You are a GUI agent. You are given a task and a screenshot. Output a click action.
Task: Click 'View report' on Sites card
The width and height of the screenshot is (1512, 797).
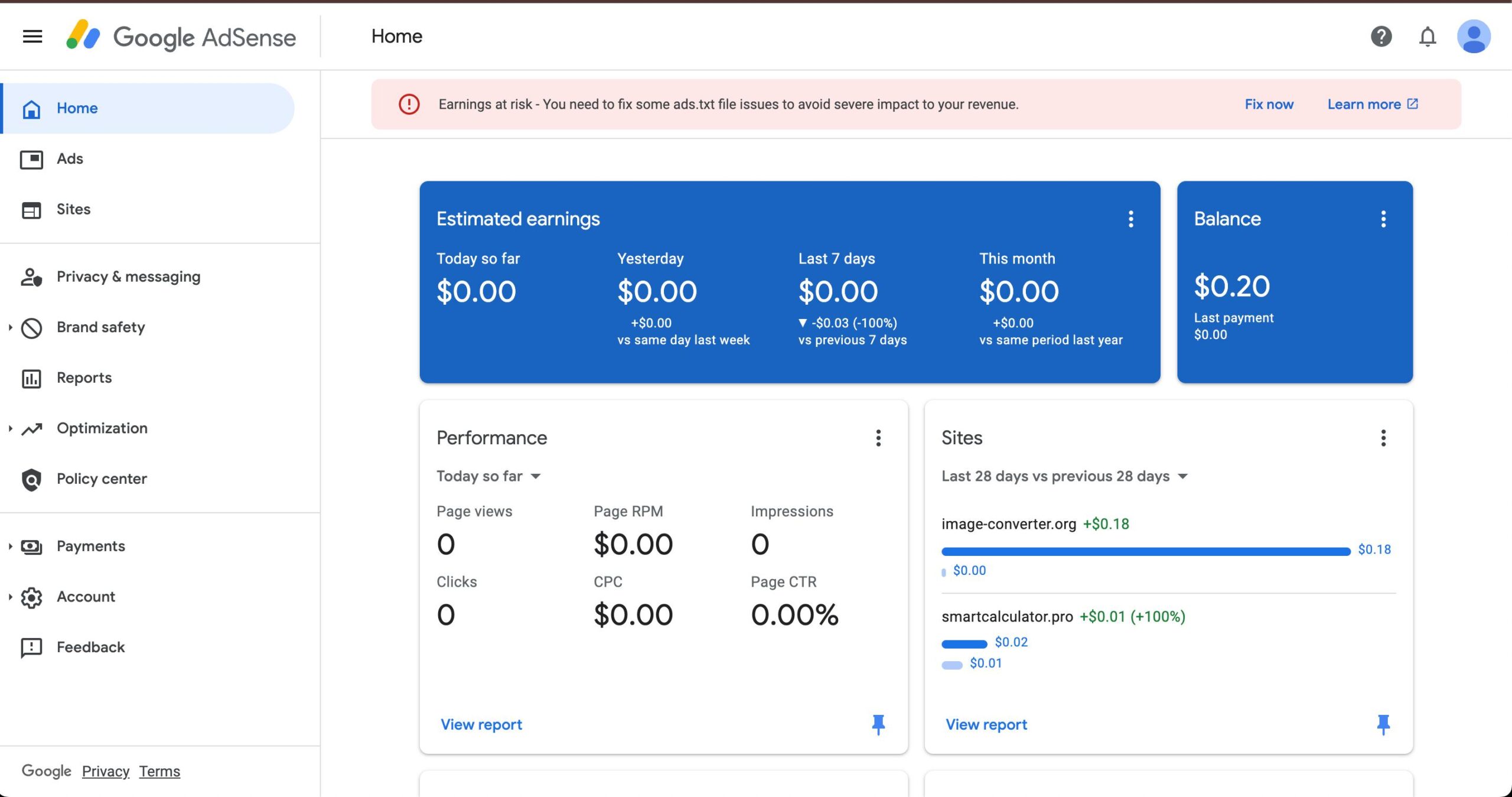[x=986, y=724]
